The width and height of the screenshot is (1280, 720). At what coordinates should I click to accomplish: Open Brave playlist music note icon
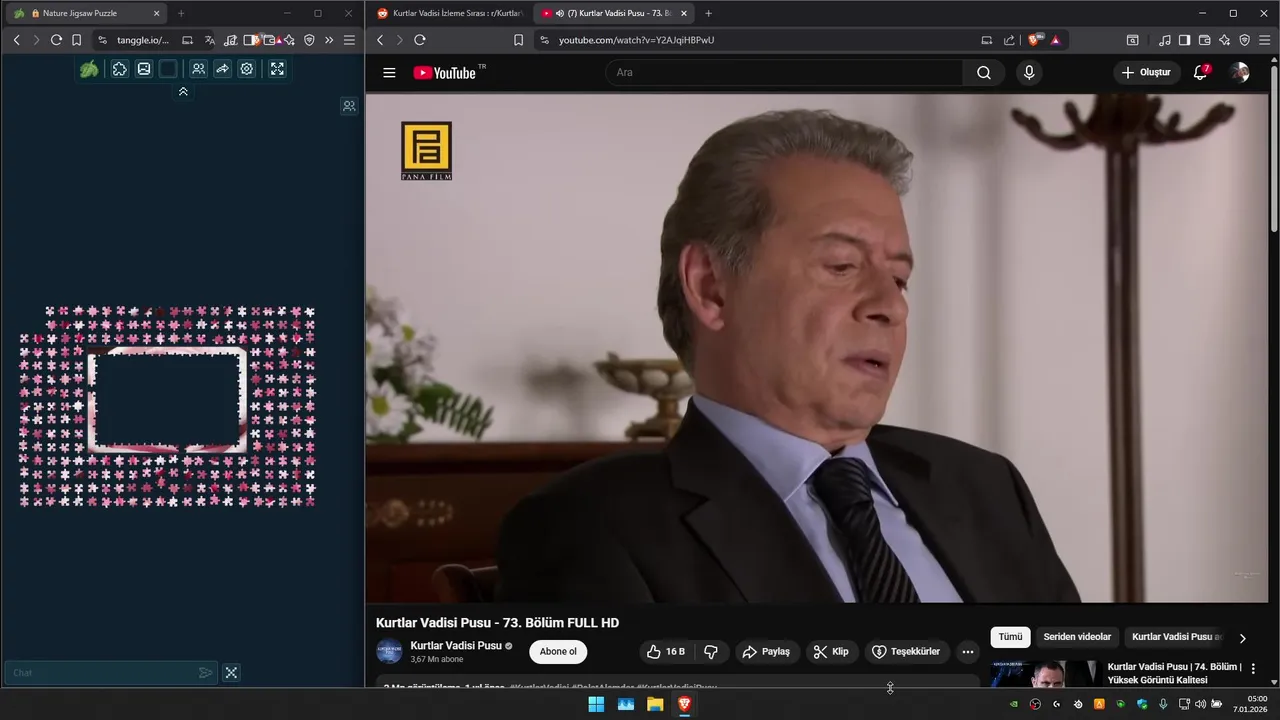click(x=1164, y=40)
